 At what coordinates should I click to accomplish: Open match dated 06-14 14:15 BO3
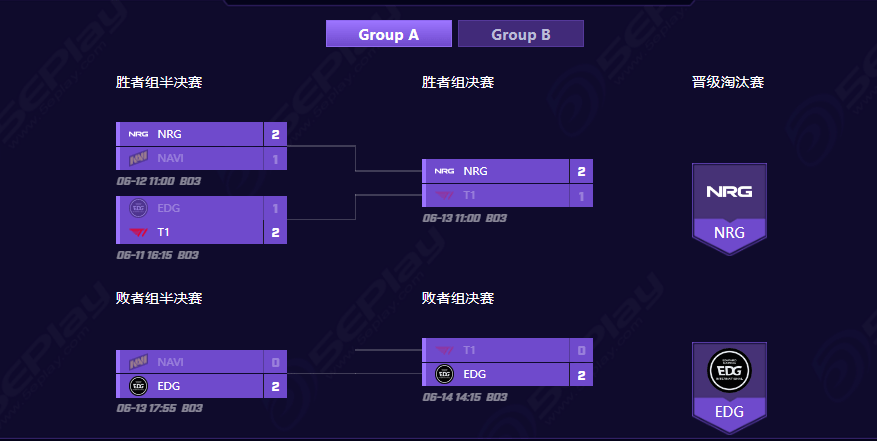(x=465, y=397)
